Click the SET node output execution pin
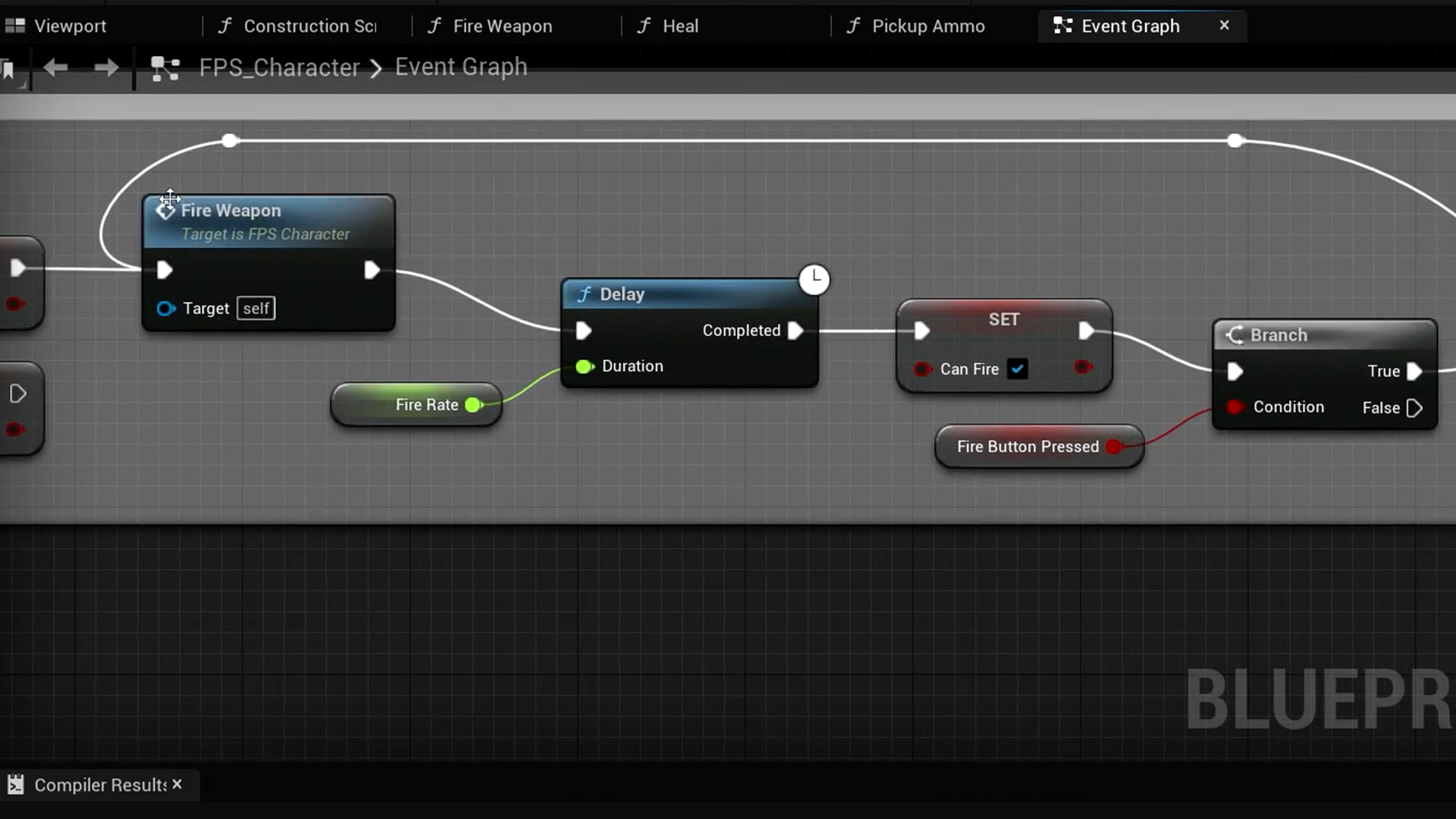This screenshot has height=819, width=1456. 1086,331
